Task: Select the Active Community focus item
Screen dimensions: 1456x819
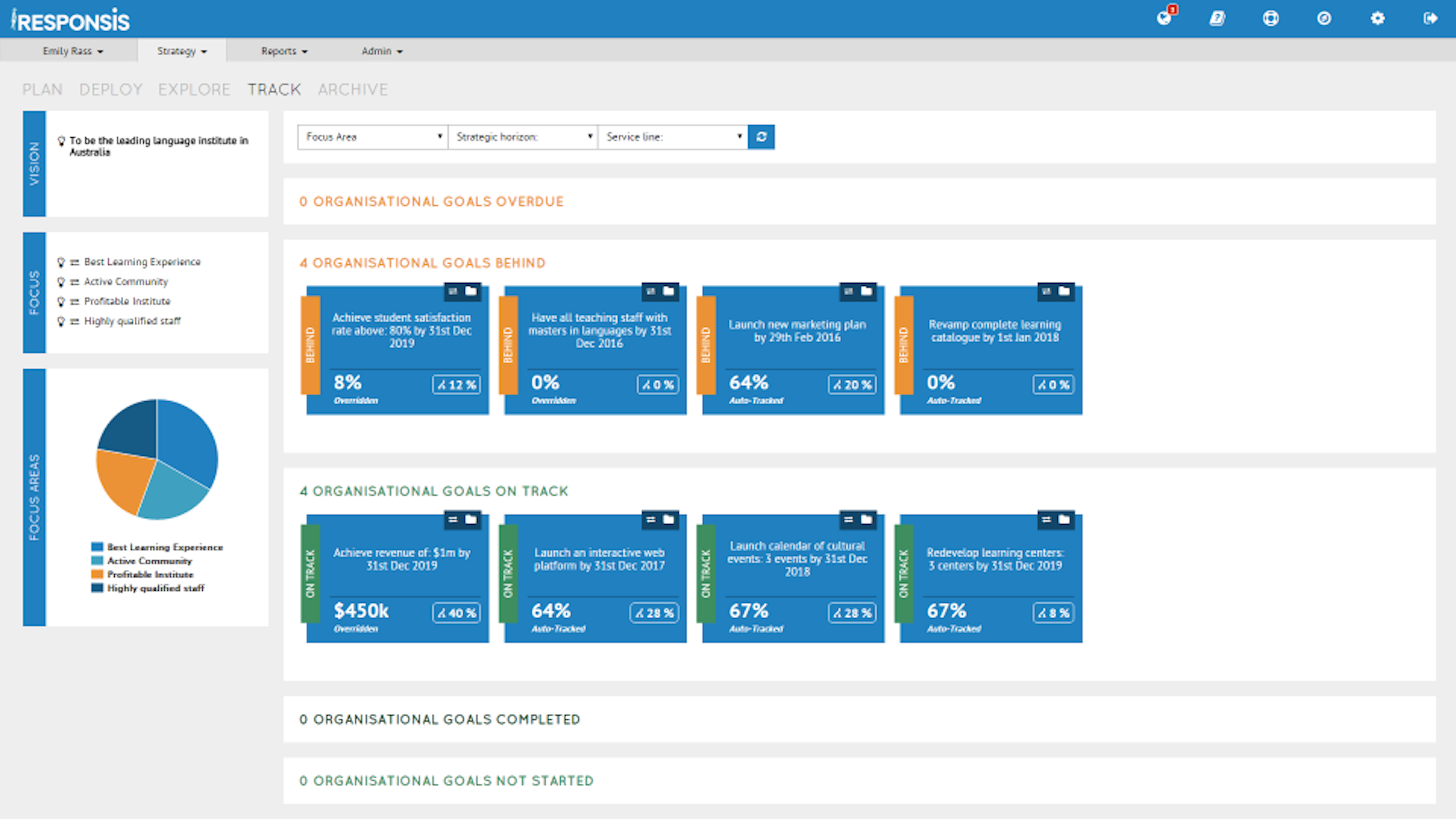Action: pos(125,281)
